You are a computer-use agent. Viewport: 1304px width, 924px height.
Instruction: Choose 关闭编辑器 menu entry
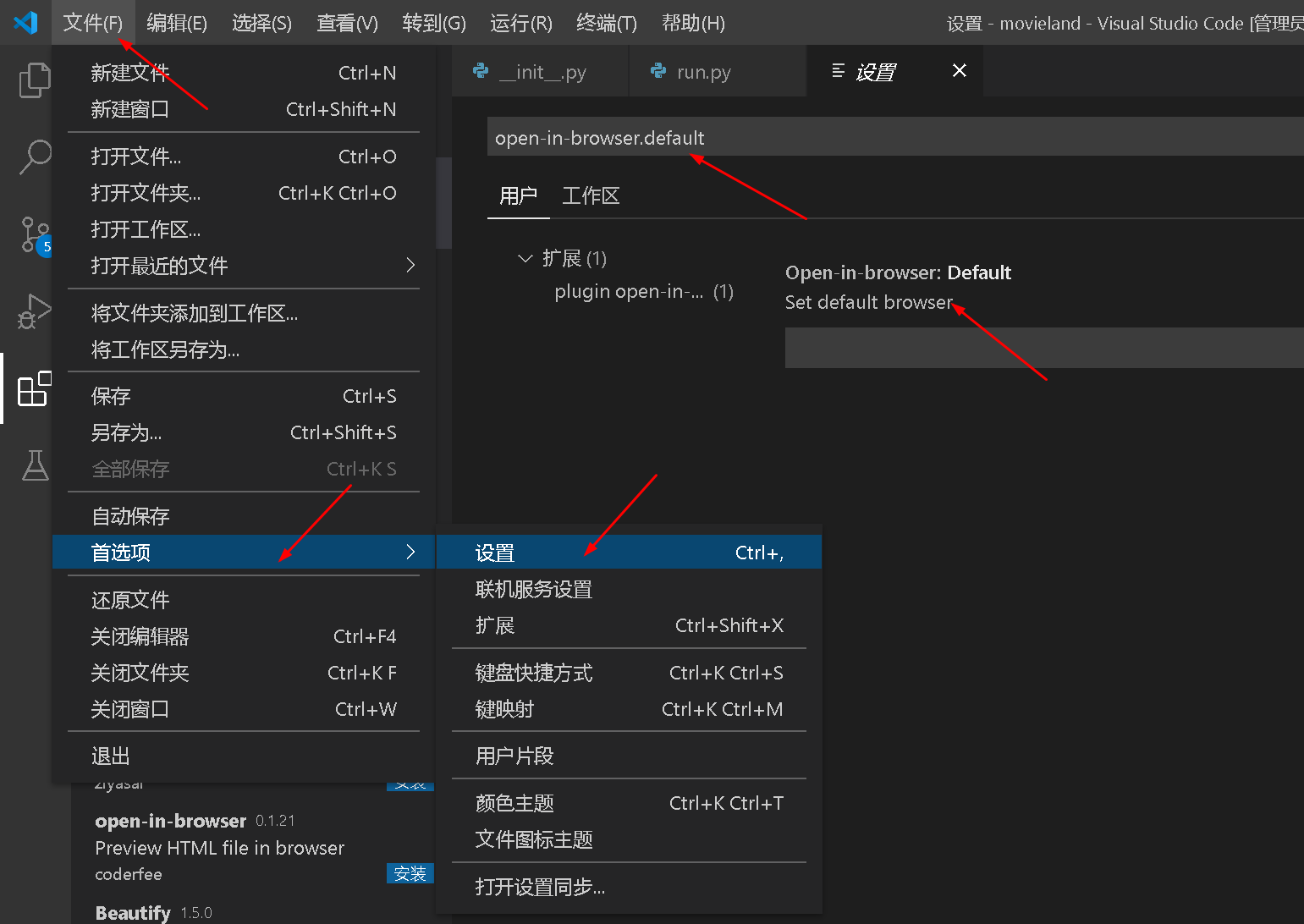(x=244, y=636)
